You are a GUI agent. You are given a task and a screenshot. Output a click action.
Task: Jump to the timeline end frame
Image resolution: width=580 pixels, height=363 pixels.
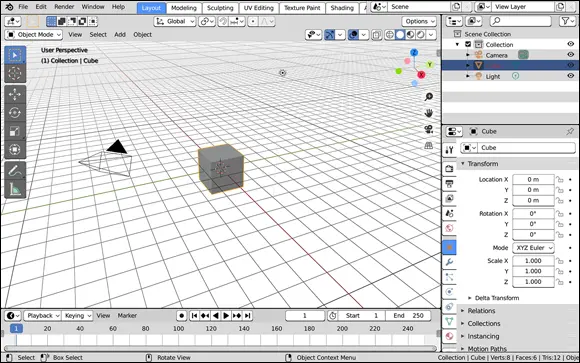pyautogui.click(x=248, y=316)
